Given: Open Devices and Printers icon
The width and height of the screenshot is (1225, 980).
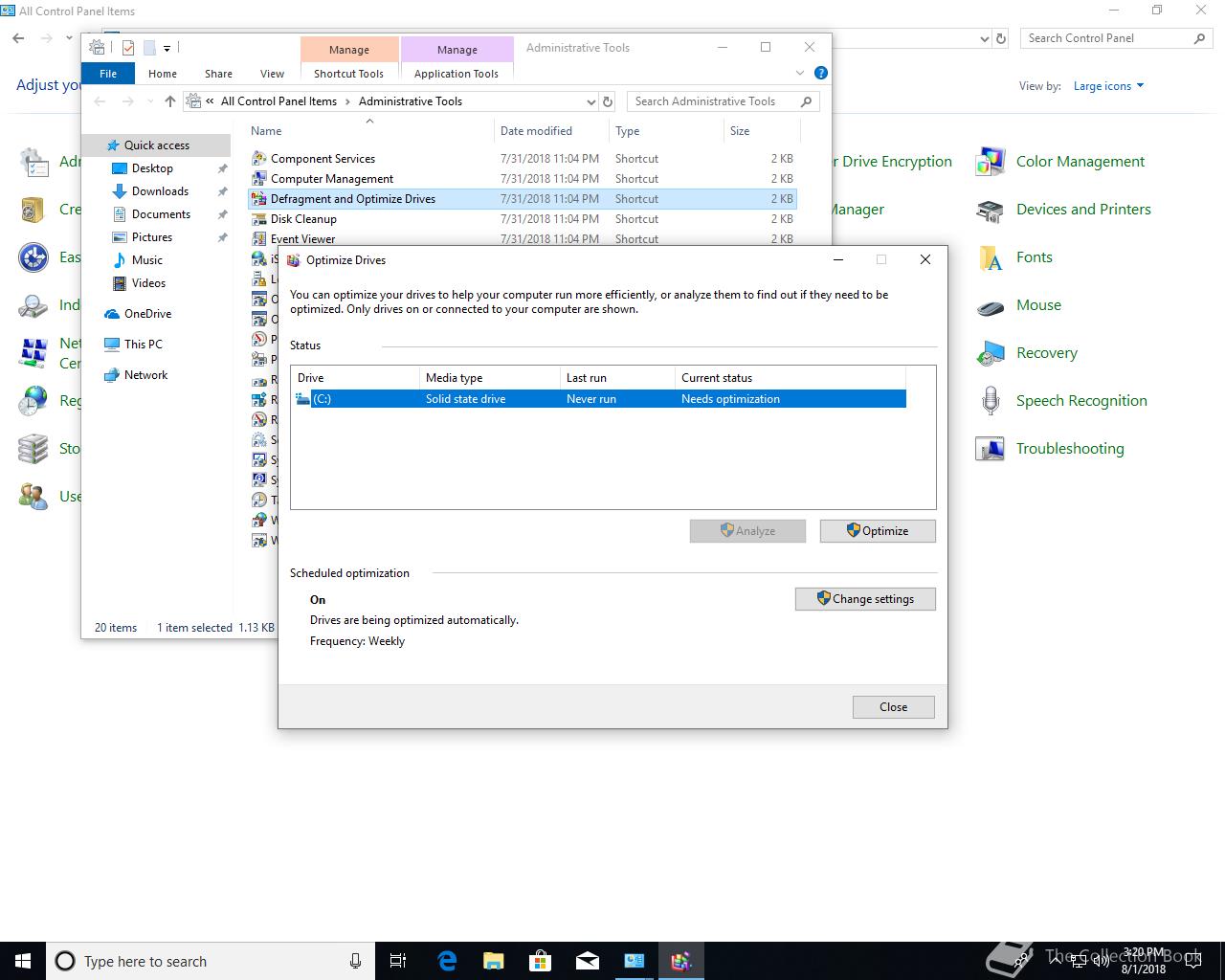Looking at the screenshot, I should click(990, 210).
